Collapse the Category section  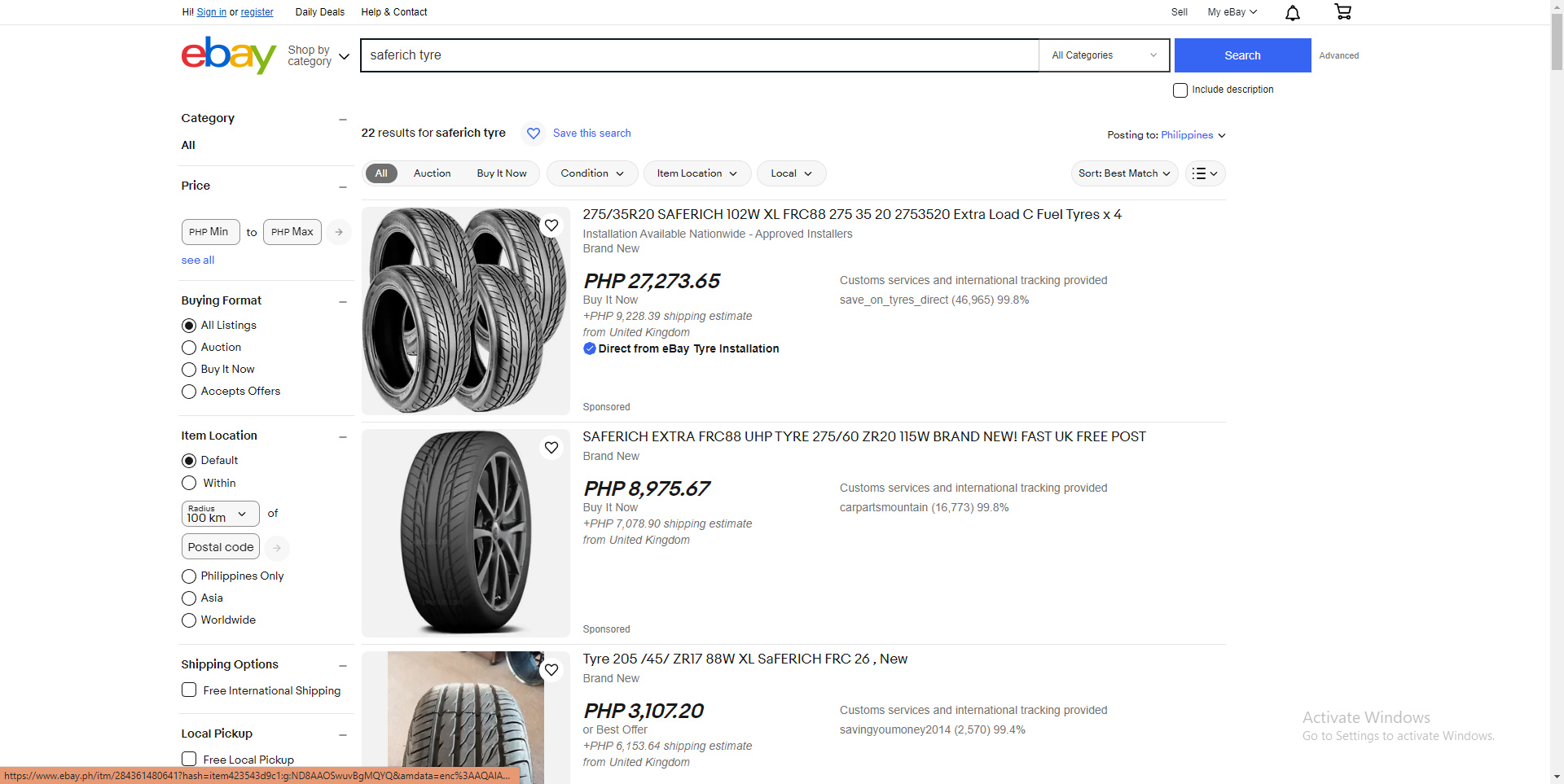coord(343,119)
